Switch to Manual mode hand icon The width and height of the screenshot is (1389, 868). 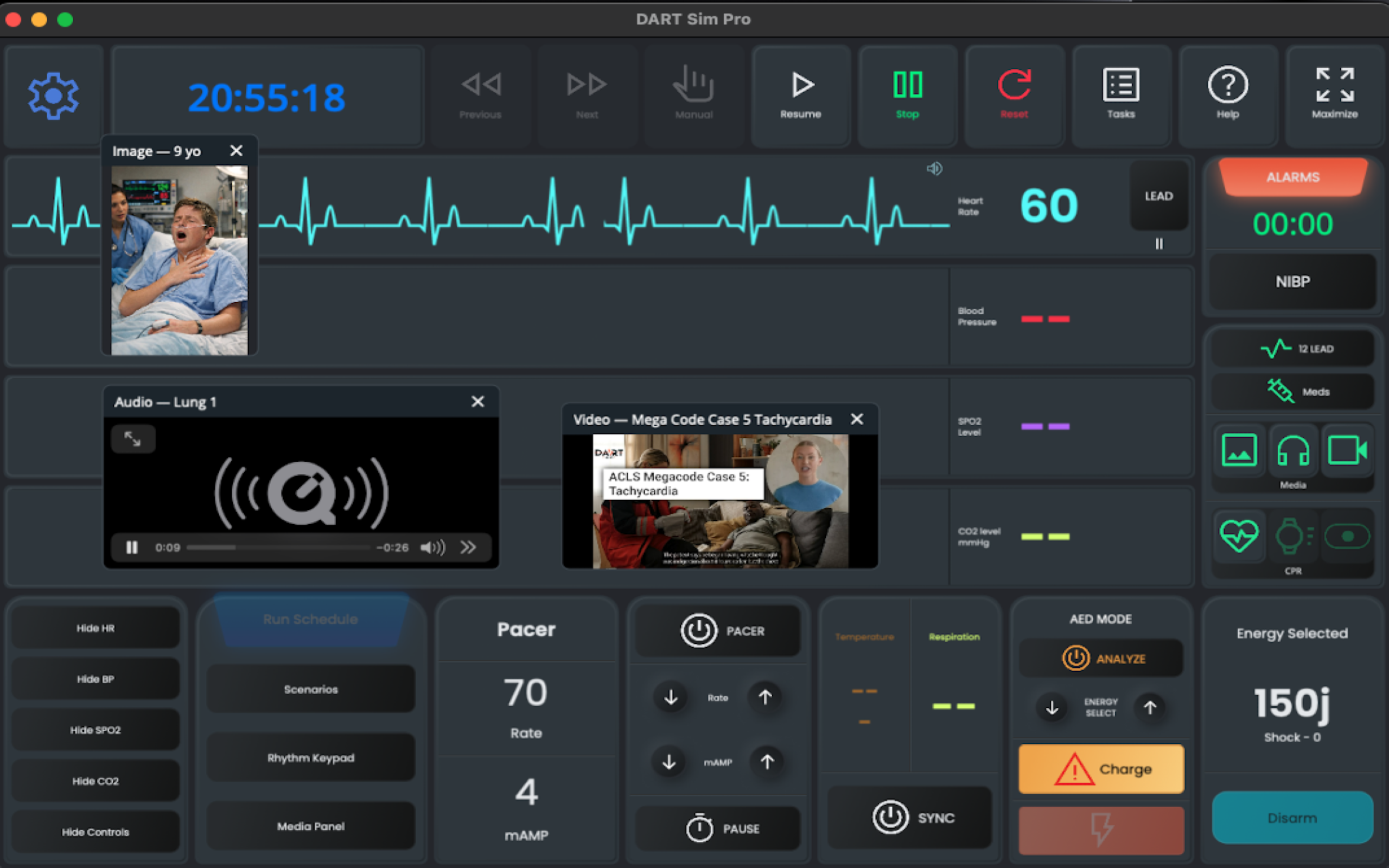[693, 95]
